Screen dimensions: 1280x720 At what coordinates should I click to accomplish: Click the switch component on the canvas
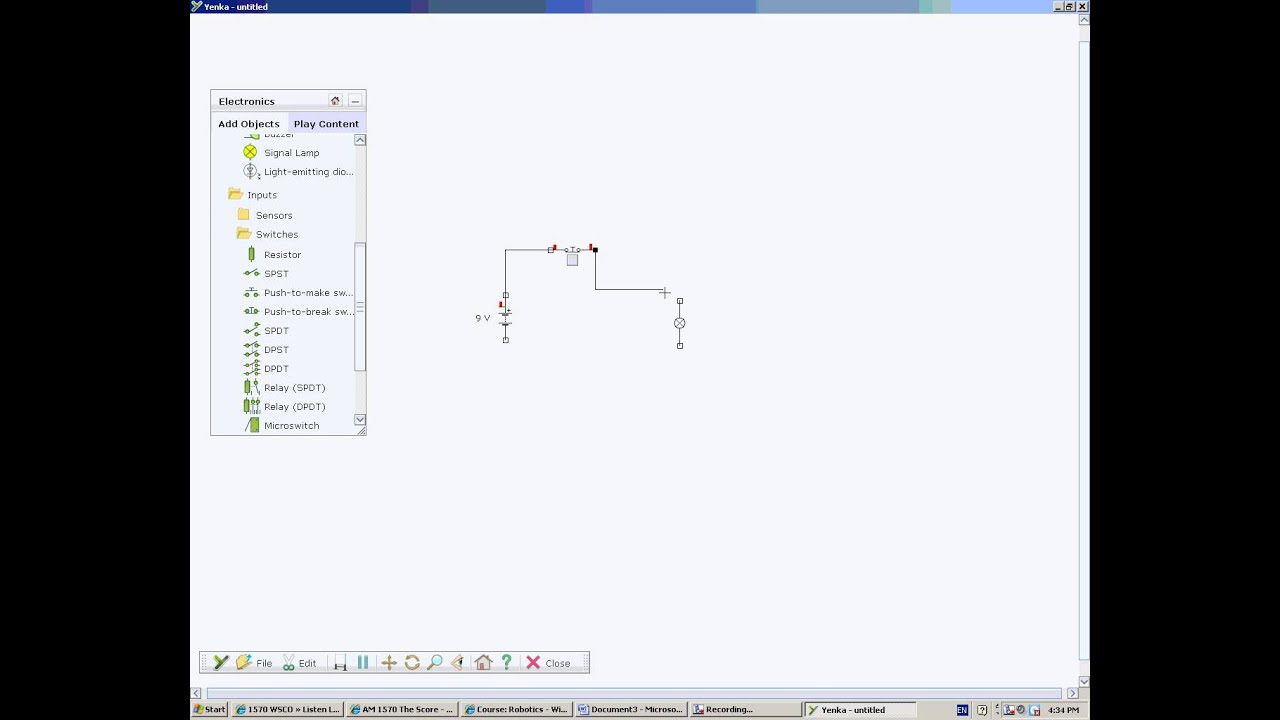click(572, 249)
